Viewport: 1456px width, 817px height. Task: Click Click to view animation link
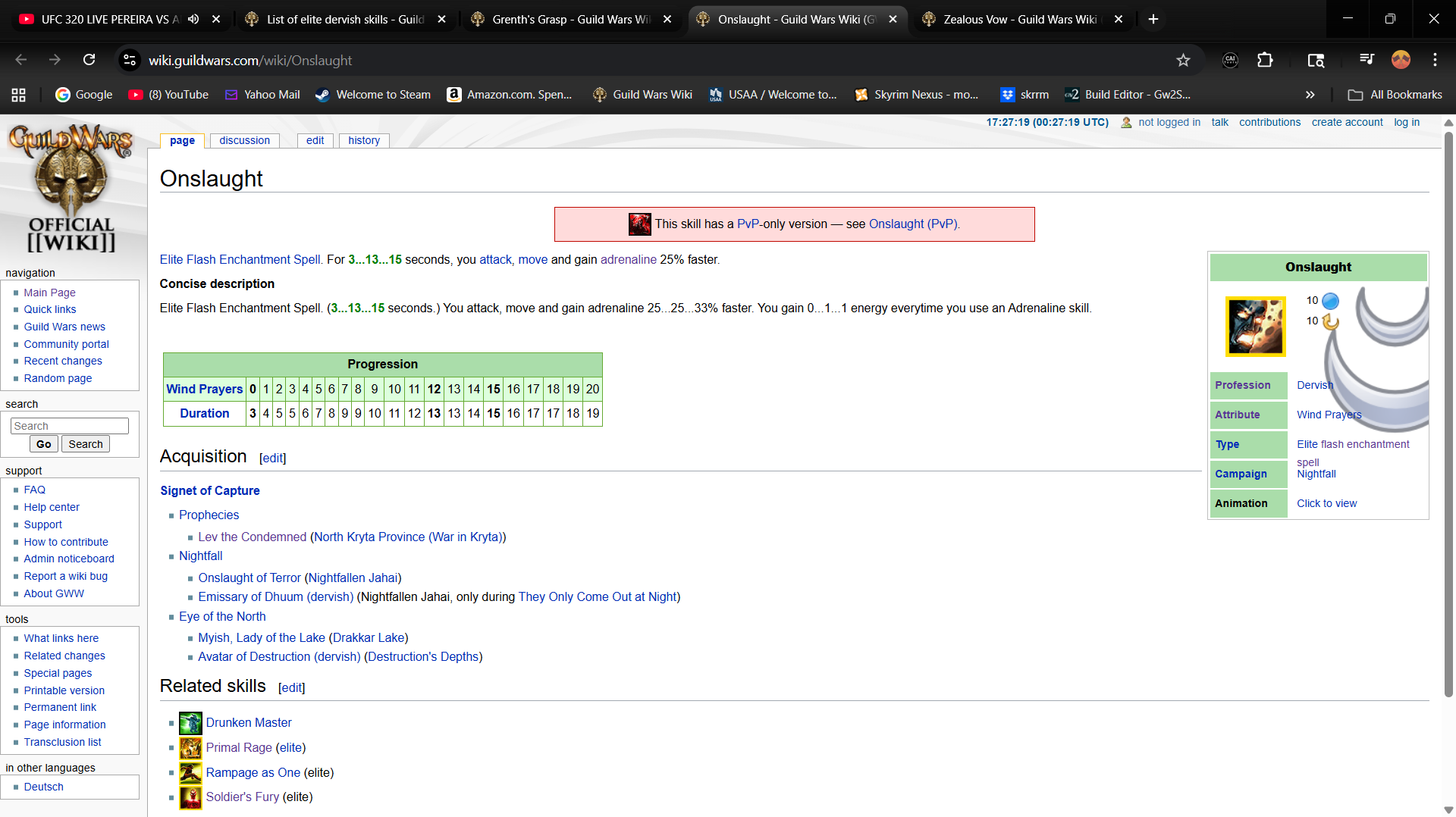pos(1326,503)
